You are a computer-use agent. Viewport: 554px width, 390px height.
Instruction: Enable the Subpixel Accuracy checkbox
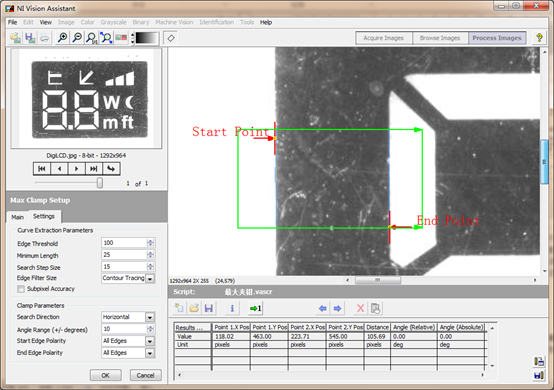coord(21,289)
